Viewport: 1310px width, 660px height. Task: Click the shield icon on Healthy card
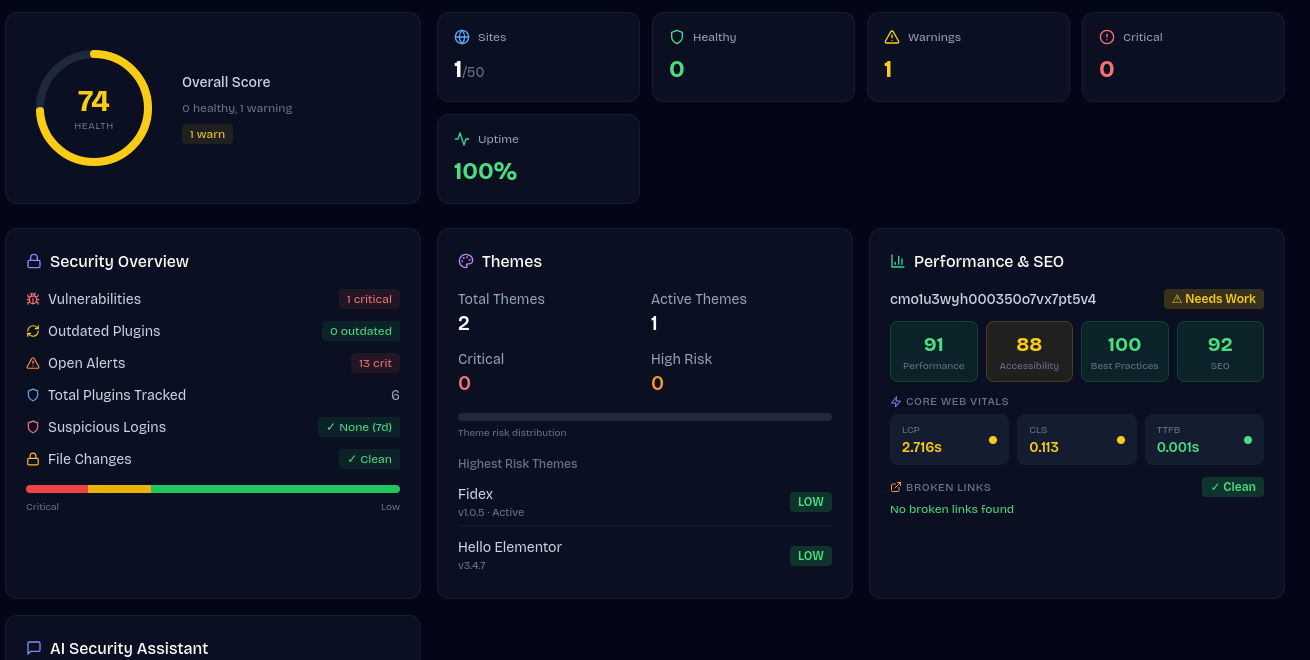[677, 37]
